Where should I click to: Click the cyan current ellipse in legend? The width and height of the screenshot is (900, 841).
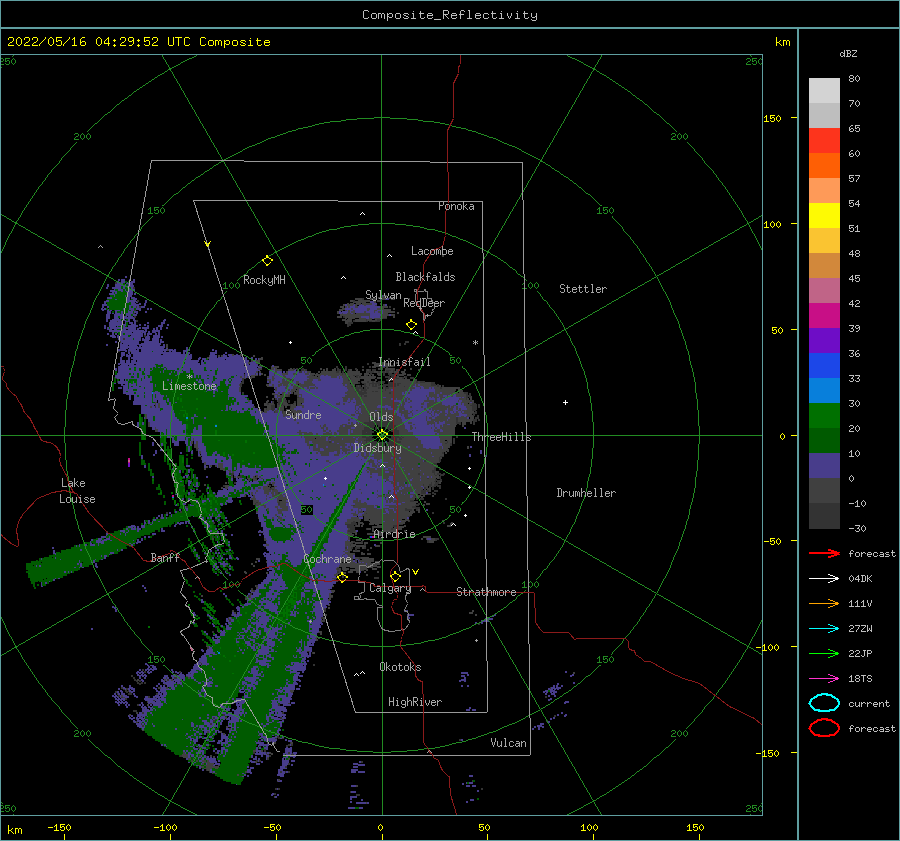(824, 703)
